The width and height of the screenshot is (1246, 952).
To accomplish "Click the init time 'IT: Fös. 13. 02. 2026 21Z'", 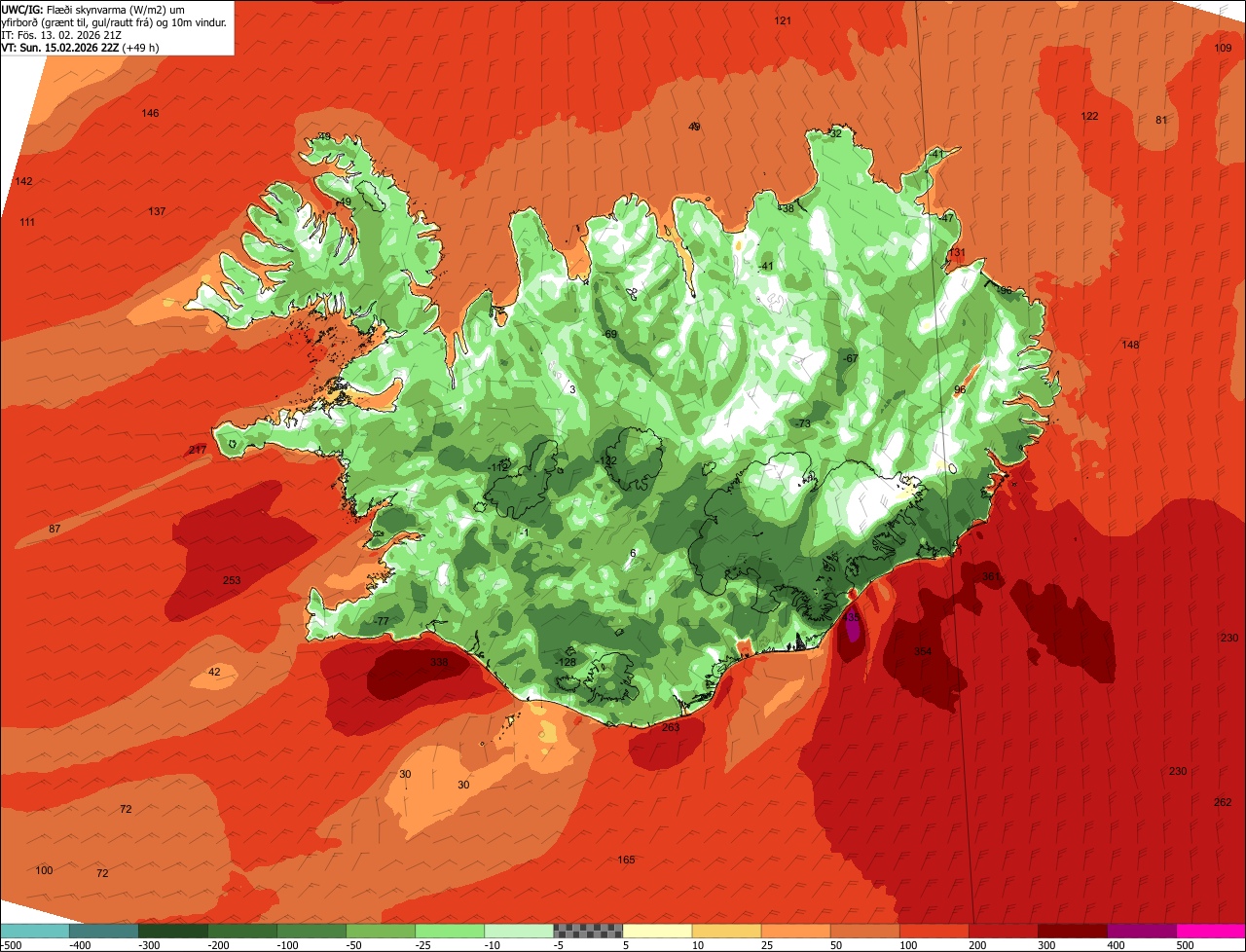I will tap(61, 35).
